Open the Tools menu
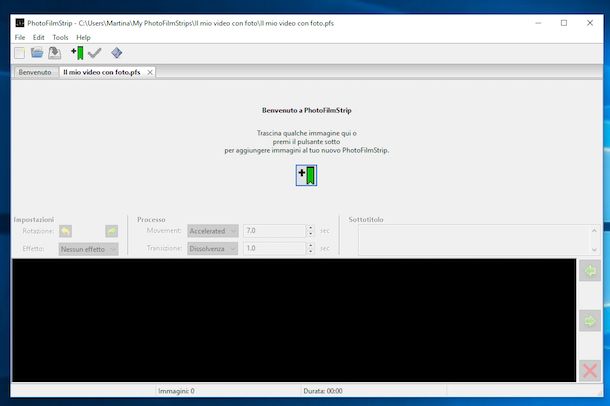The width and height of the screenshot is (610, 406). click(x=60, y=37)
